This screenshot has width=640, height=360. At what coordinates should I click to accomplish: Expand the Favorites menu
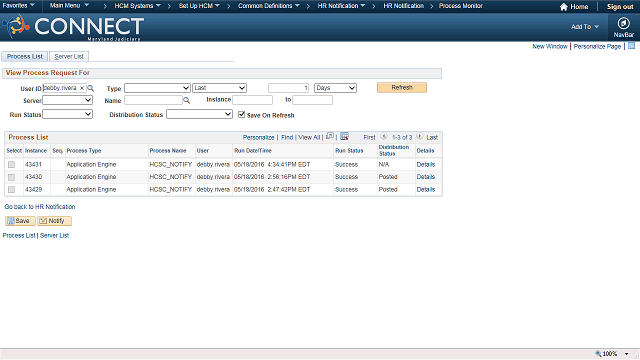tap(18, 5)
